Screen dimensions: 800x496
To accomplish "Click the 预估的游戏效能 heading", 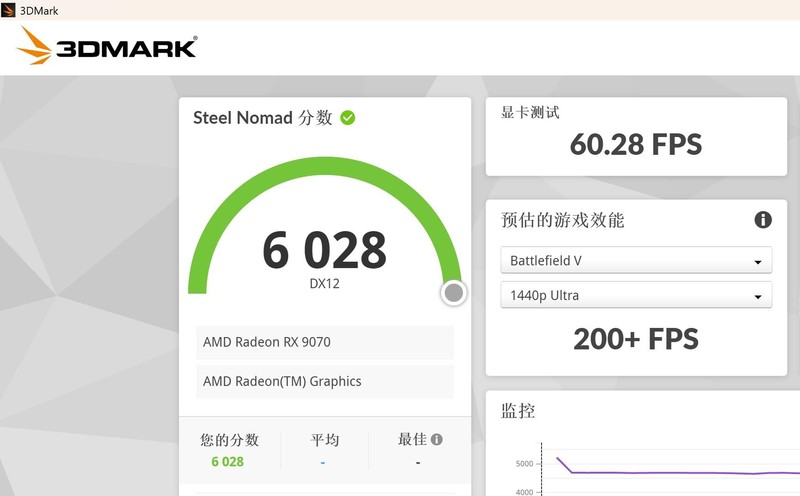I will click(562, 220).
